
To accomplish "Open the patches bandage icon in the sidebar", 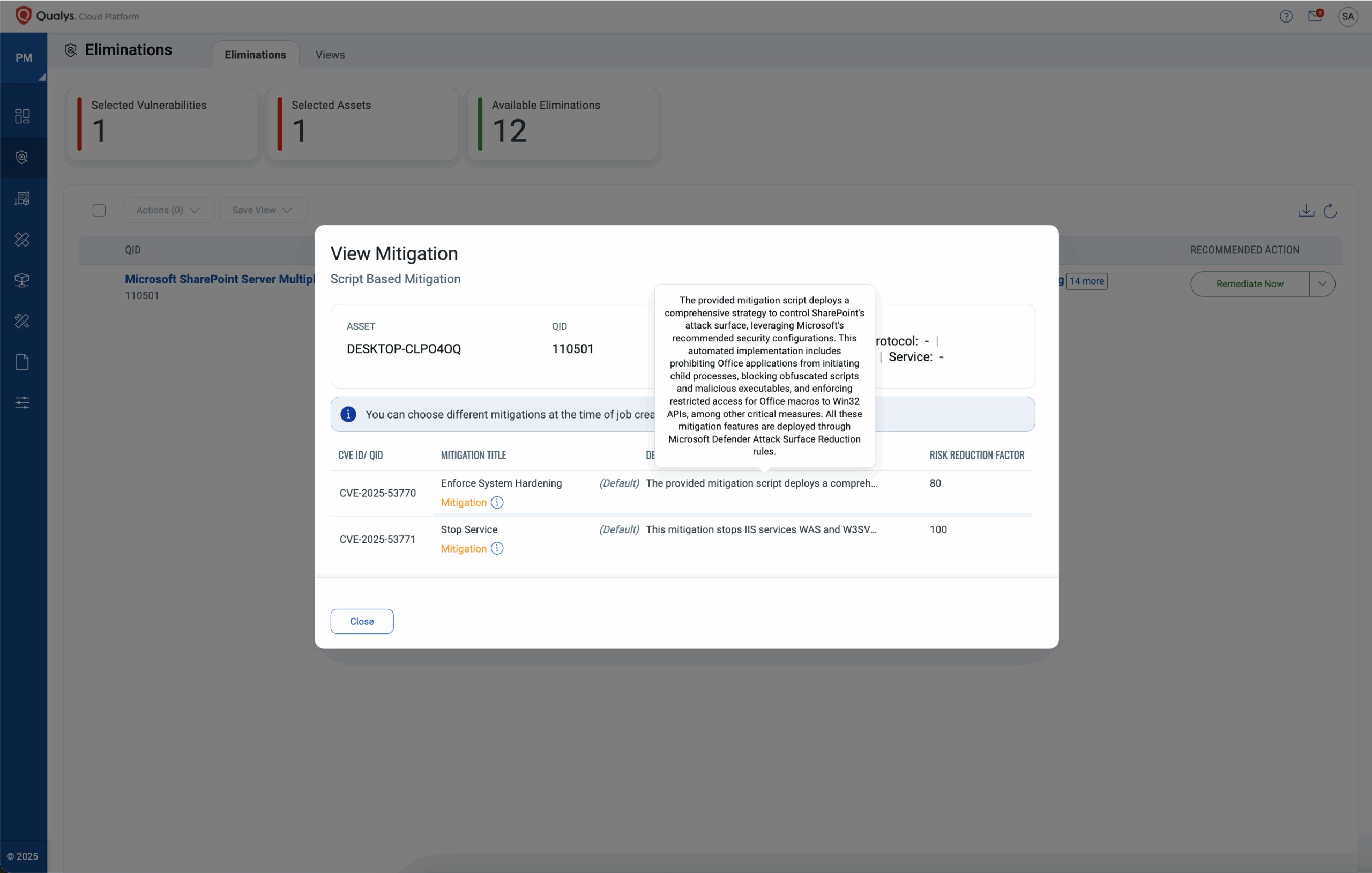I will click(x=22, y=240).
